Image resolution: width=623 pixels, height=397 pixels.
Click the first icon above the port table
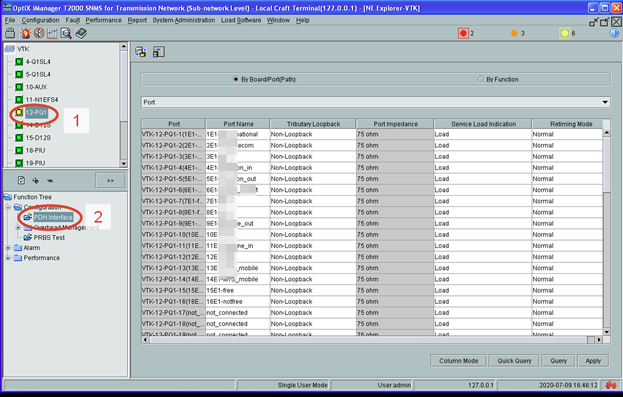pos(141,52)
